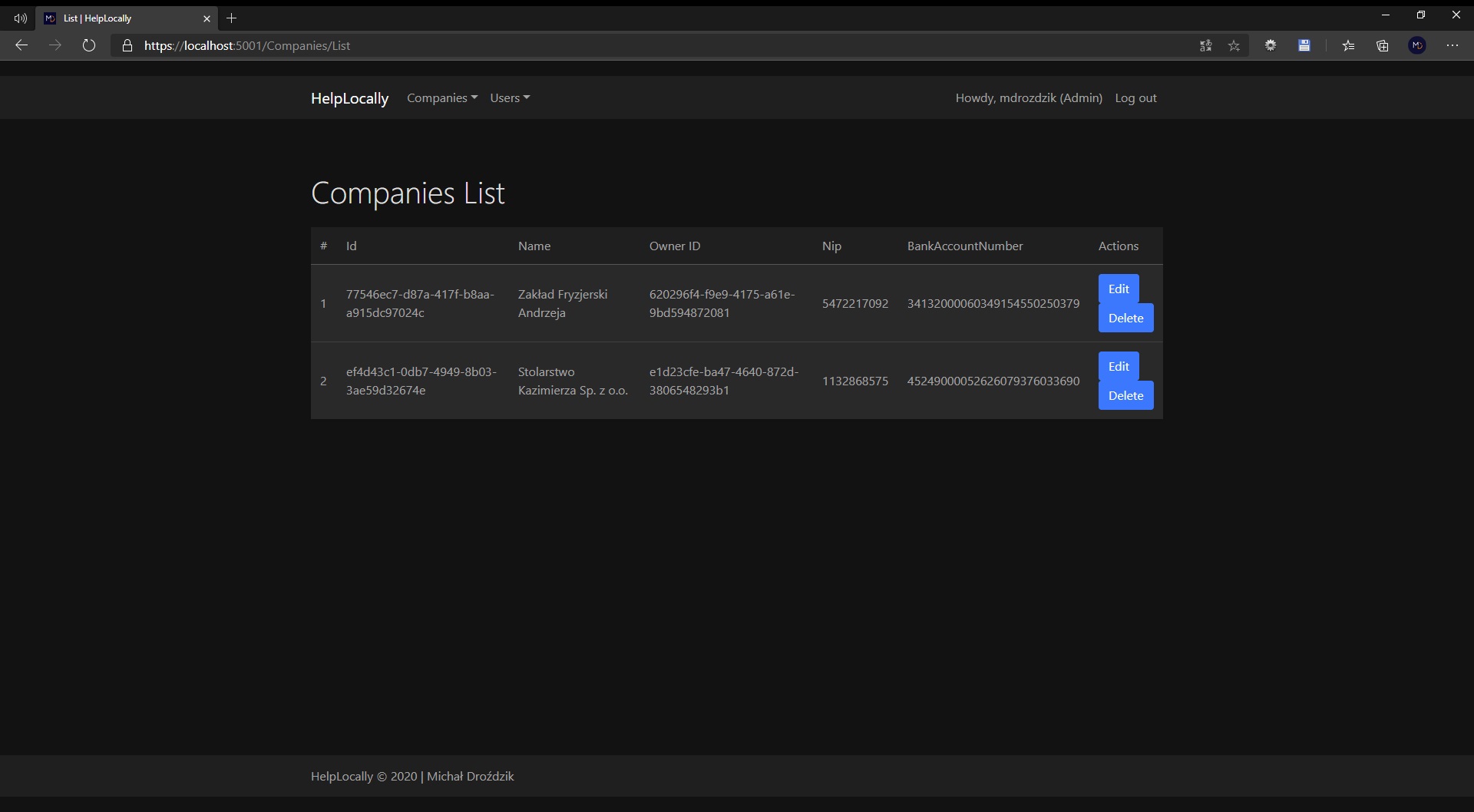The width and height of the screenshot is (1474, 812).
Task: Restore down the browser window
Action: 1421,15
